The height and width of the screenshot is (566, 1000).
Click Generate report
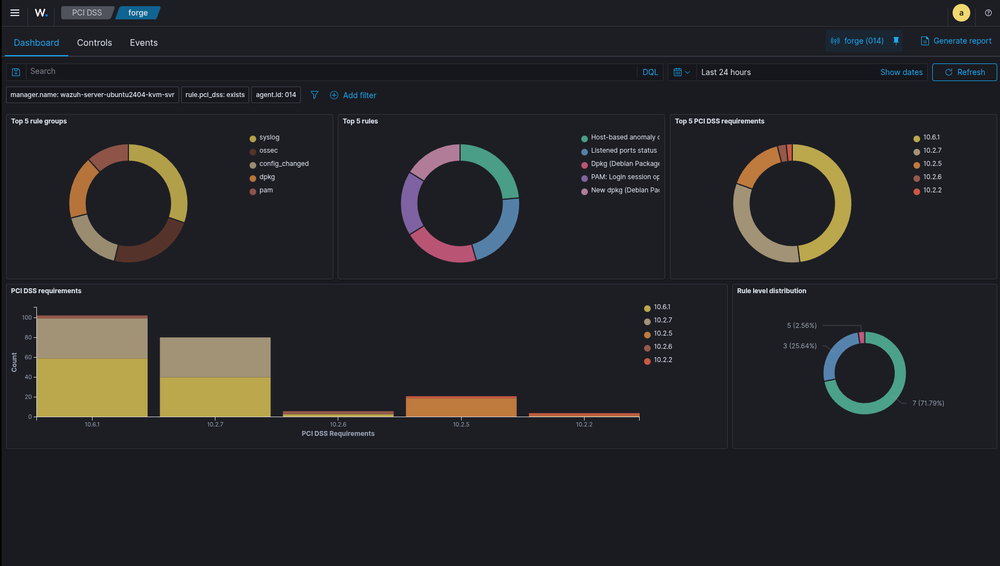click(x=955, y=41)
